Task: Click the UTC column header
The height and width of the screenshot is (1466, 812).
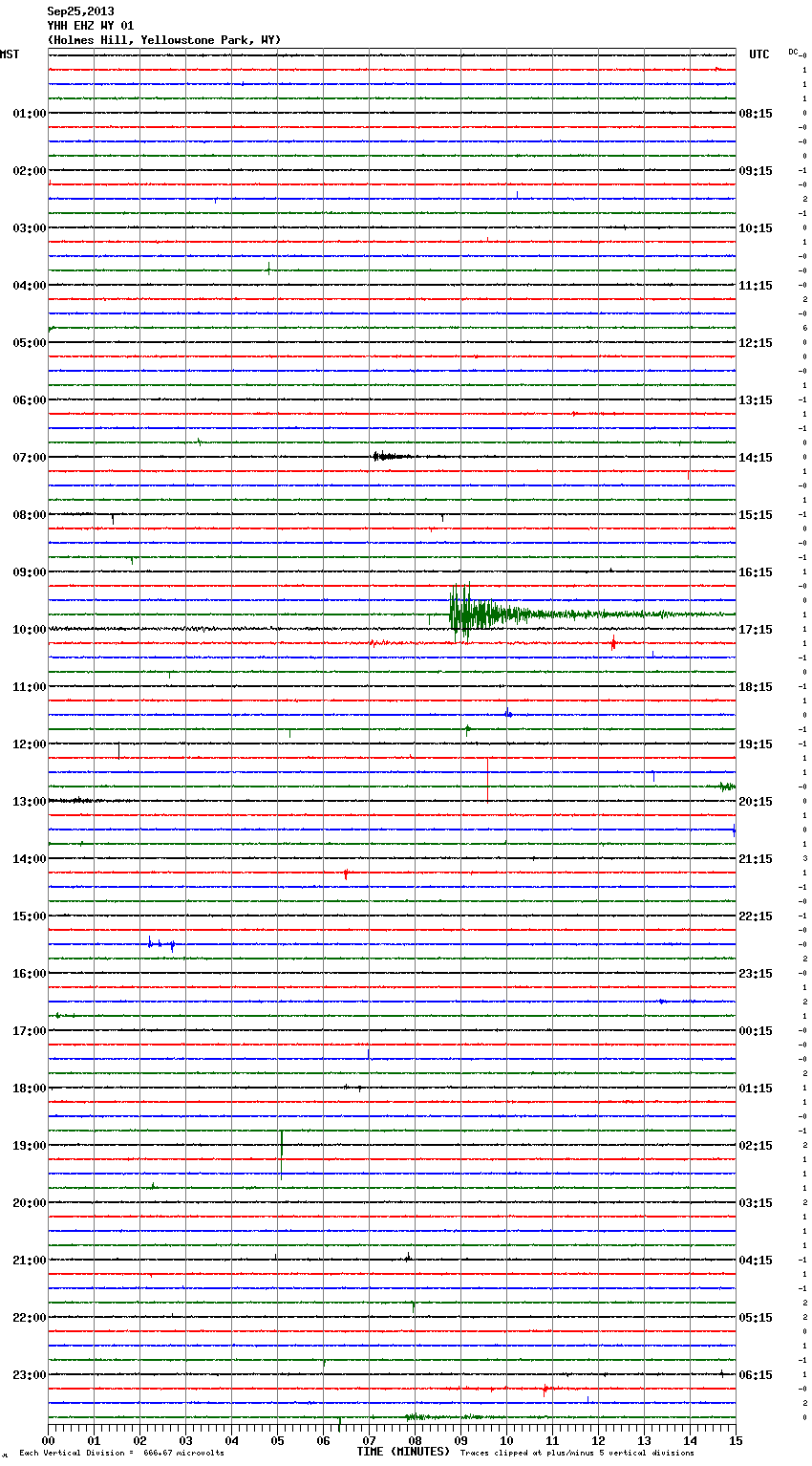Action: [759, 54]
